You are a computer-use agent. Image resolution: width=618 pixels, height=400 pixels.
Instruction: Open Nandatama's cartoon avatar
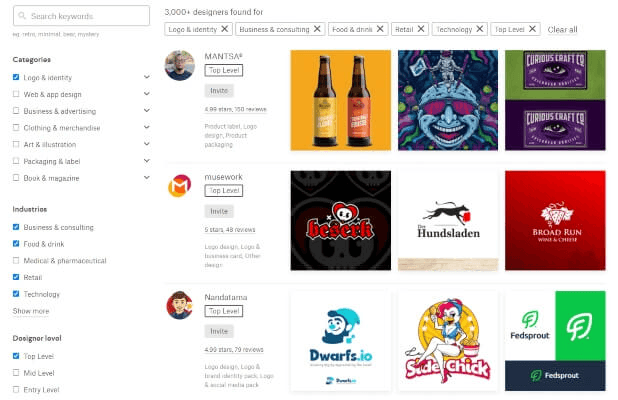(179, 305)
